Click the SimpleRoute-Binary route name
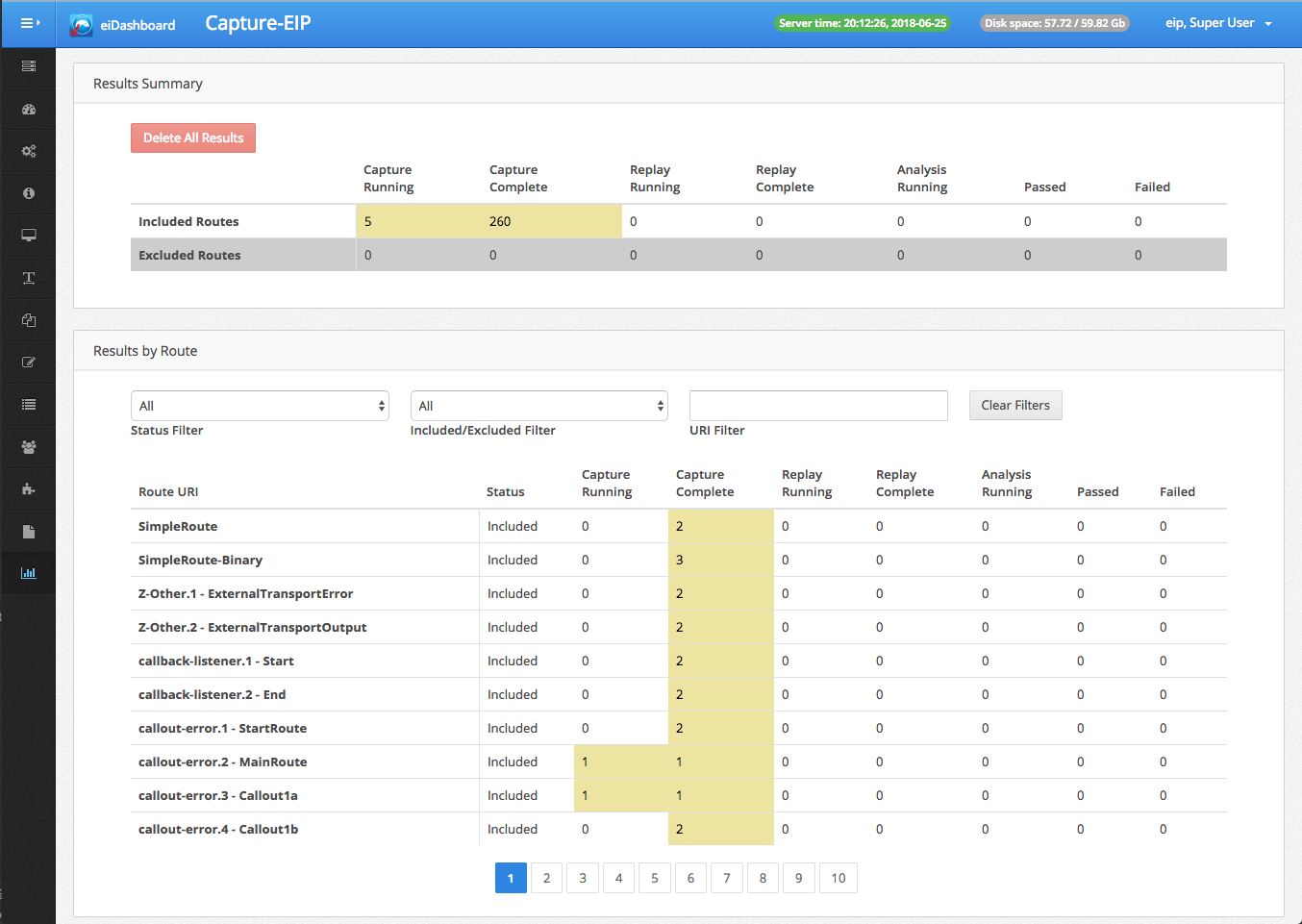Viewport: 1302px width, 924px height. point(200,560)
